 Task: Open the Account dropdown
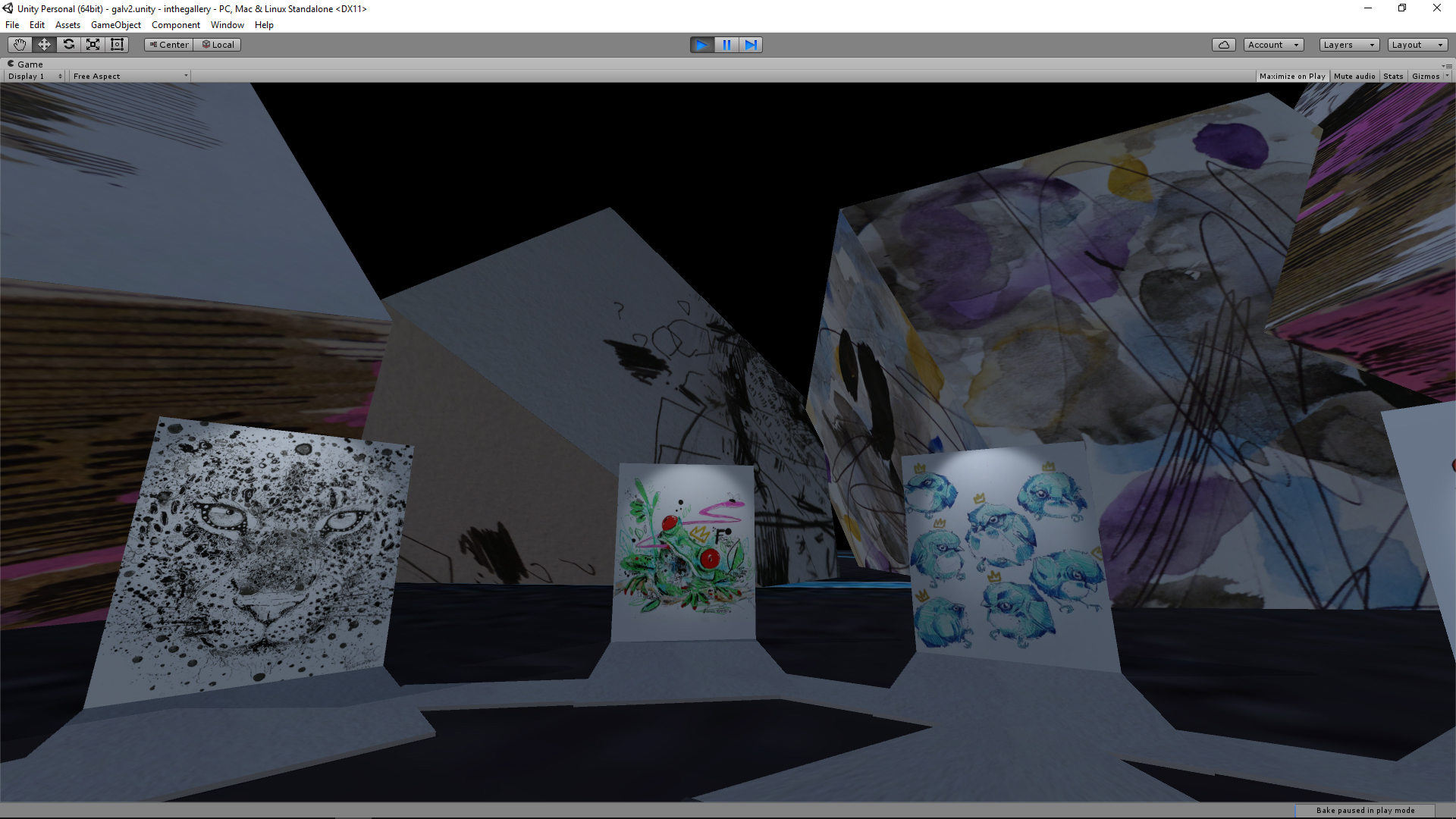pyautogui.click(x=1273, y=45)
